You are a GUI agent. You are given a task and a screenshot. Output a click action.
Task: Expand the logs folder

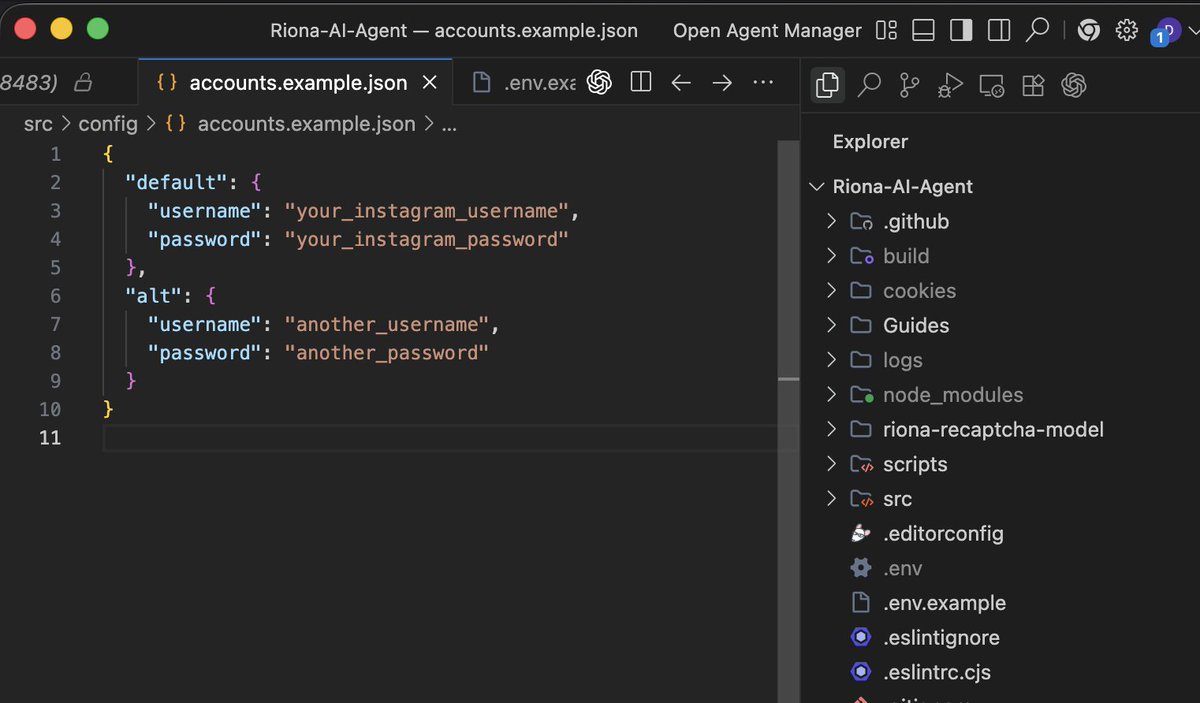pos(903,360)
